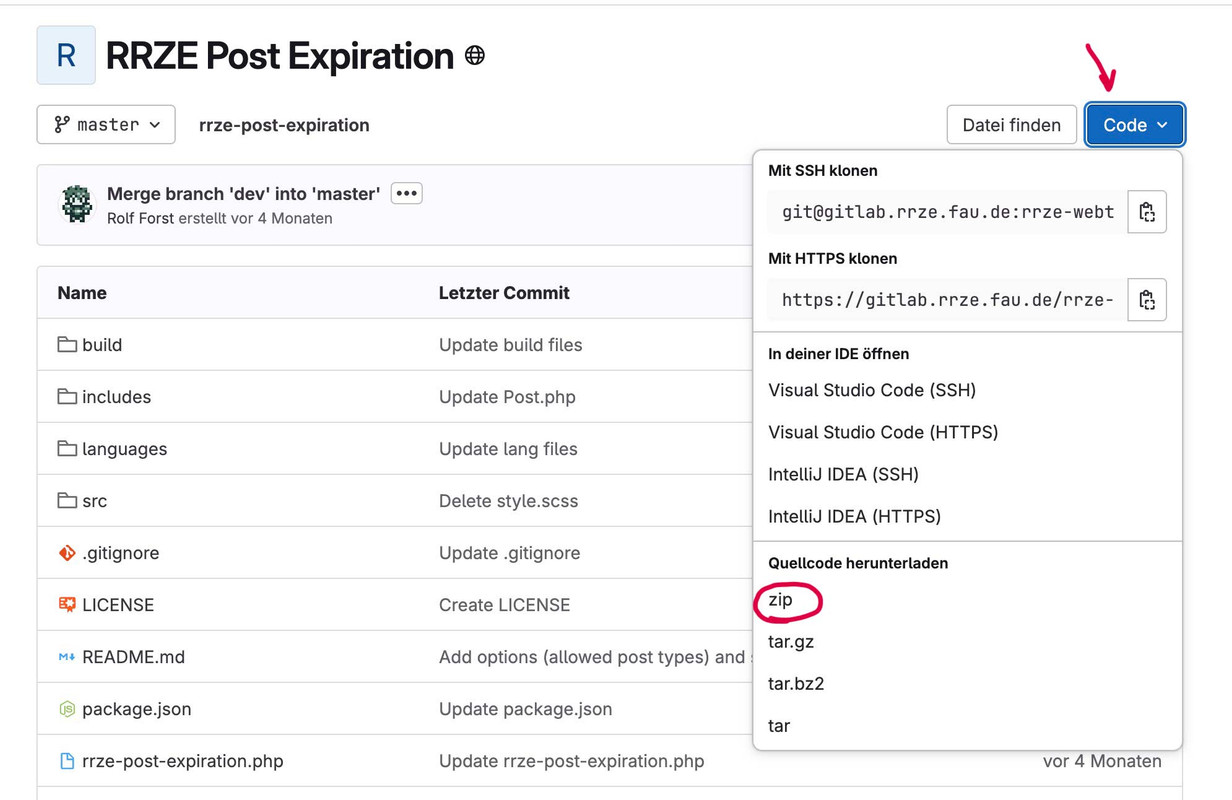This screenshot has height=800, width=1232.
Task: Click the LICENSE file icon
Action: [x=67, y=605]
